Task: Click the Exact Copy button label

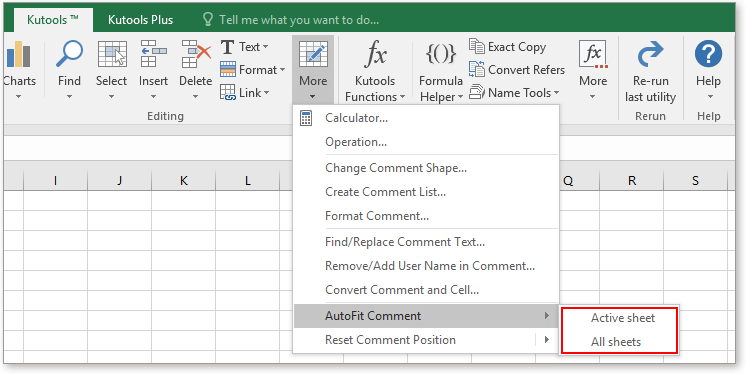Action: [x=517, y=47]
